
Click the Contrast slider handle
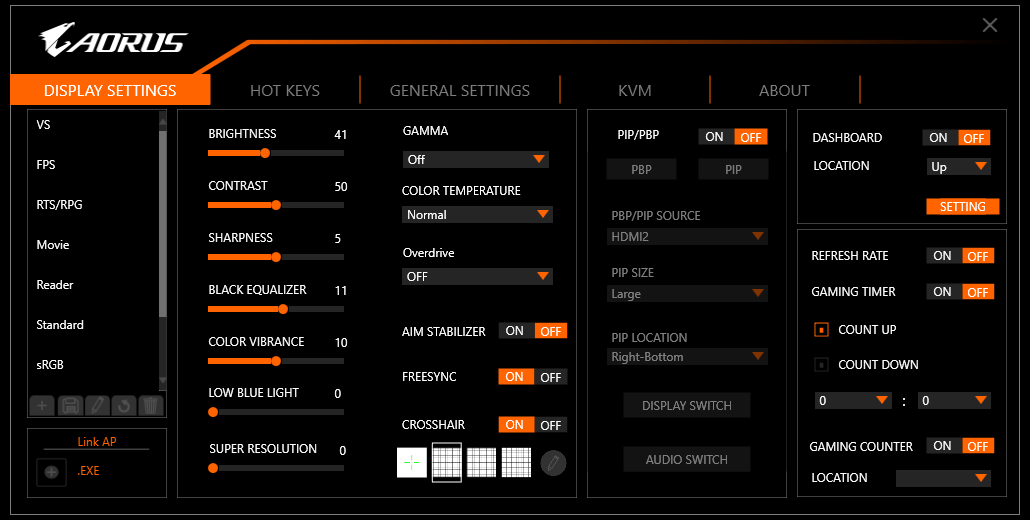(276, 205)
